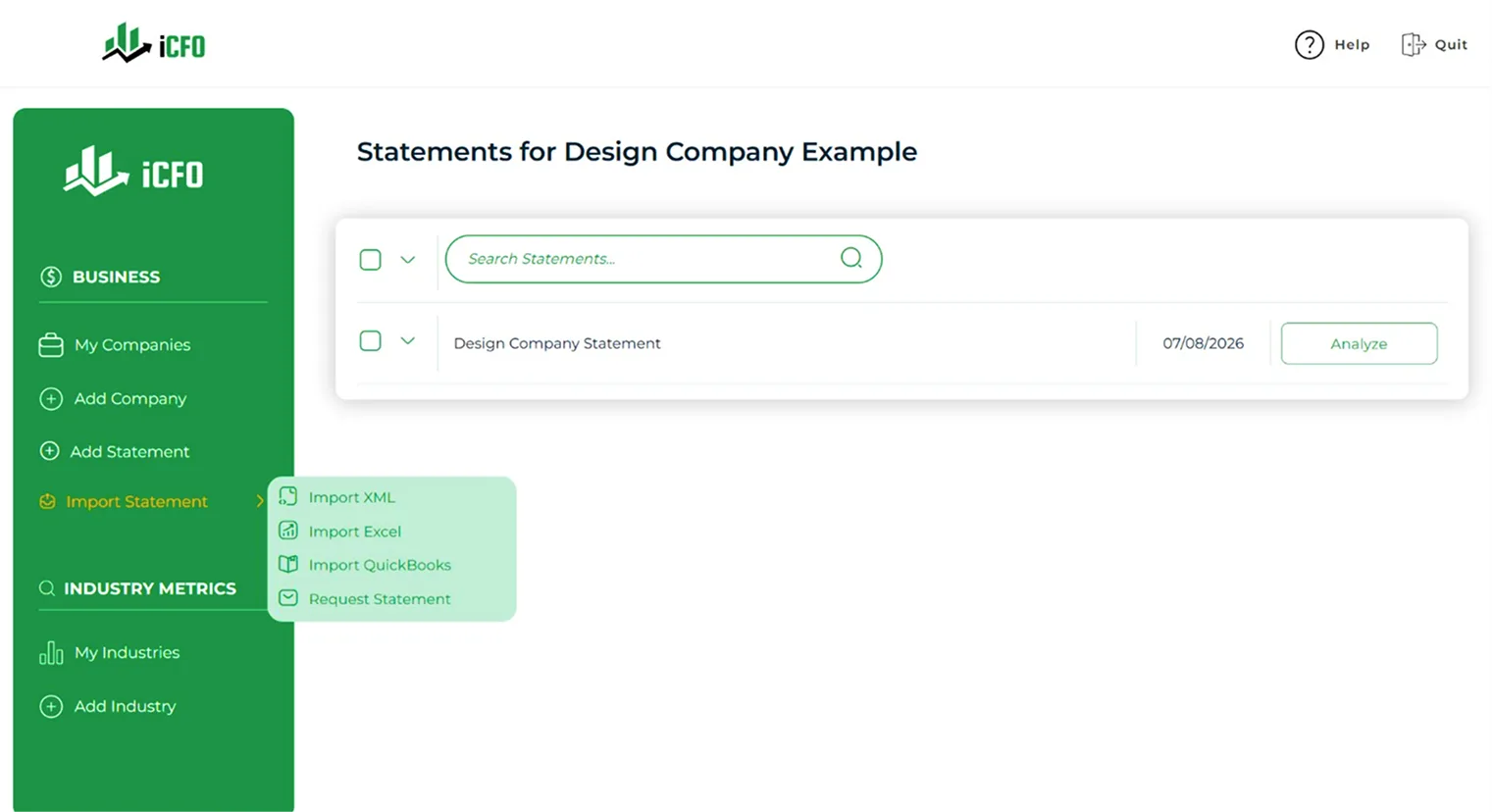Click the plus icon for Add Company

click(x=51, y=398)
